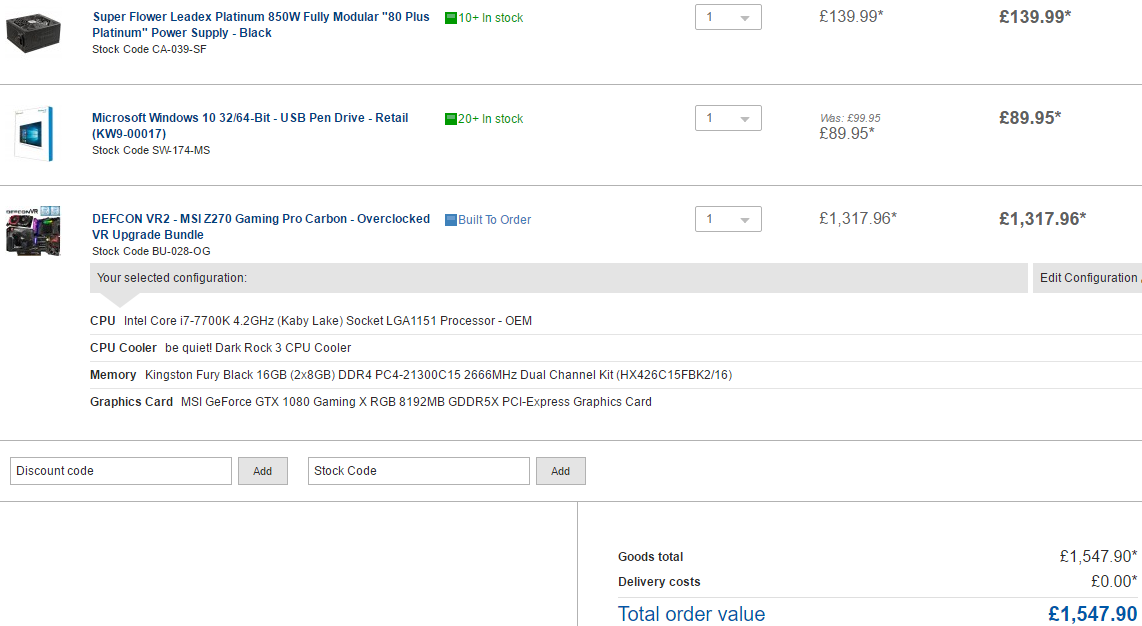The height and width of the screenshot is (626, 1142).
Task: Click the Goods total £1,547.90 value
Action: [1098, 557]
